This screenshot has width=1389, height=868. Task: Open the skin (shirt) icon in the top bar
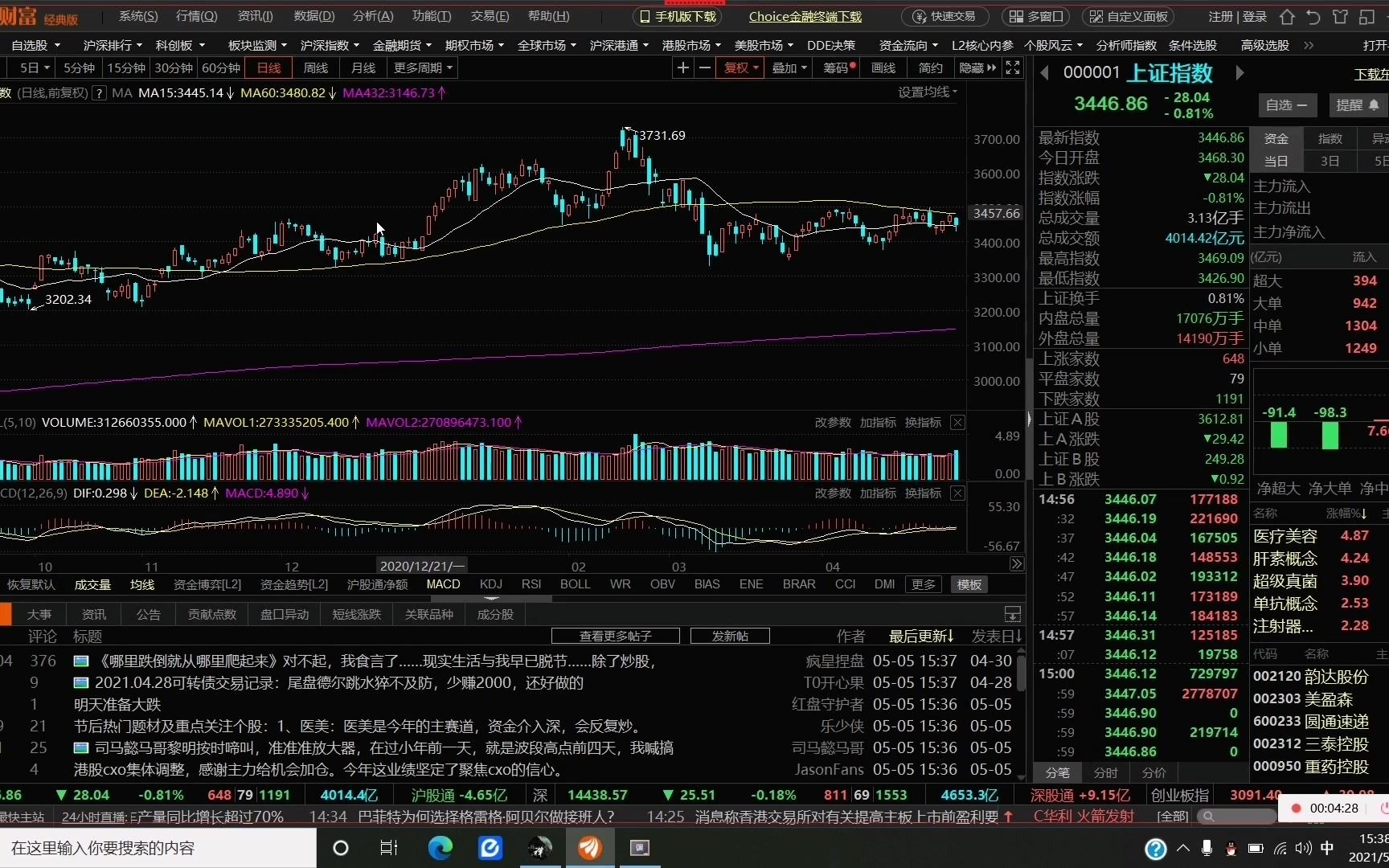pos(1340,17)
